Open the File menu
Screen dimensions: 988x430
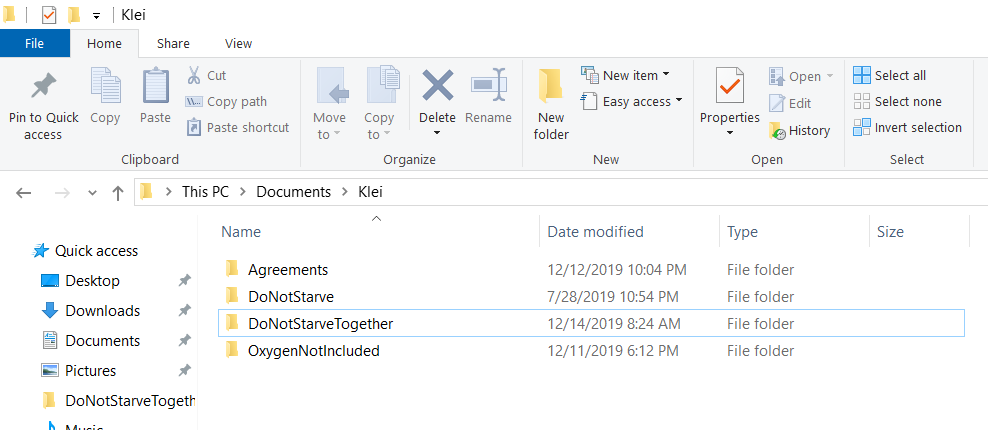34,43
